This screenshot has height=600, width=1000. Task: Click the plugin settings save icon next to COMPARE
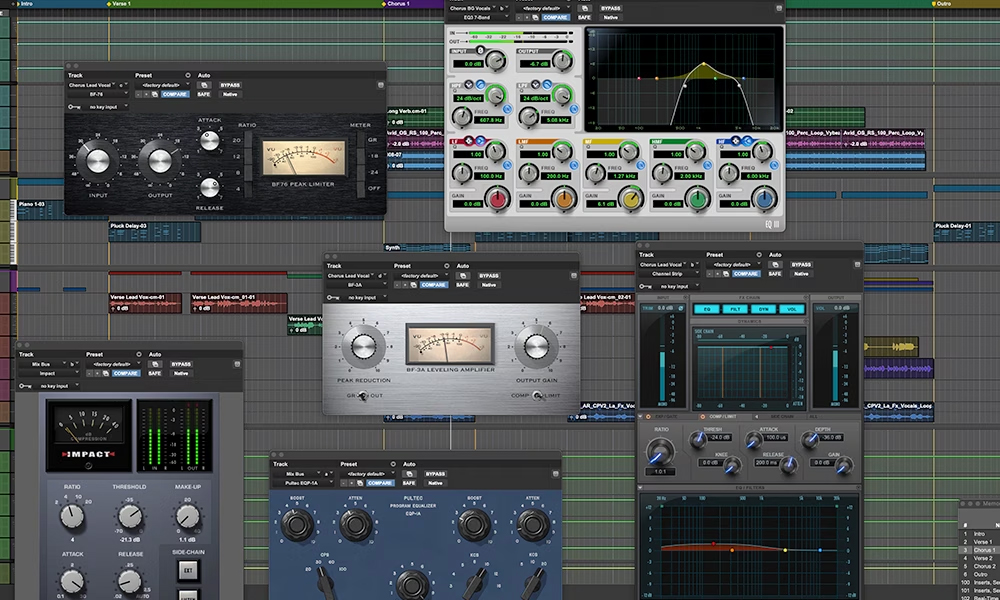point(534,18)
